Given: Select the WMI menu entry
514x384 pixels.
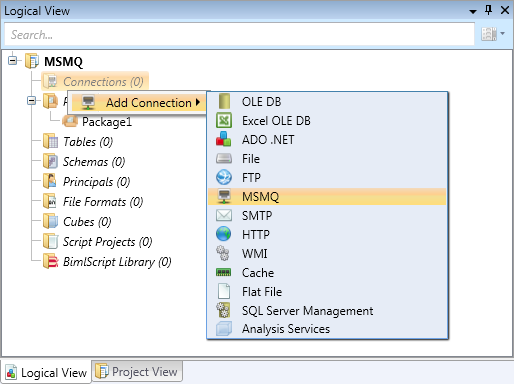Looking at the screenshot, I should click(x=327, y=253).
